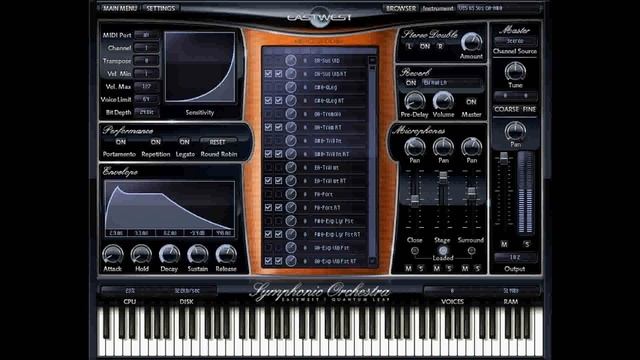Viewport: 640px width, 360px height.
Task: Click the Master Pan knob
Action: tap(515, 131)
